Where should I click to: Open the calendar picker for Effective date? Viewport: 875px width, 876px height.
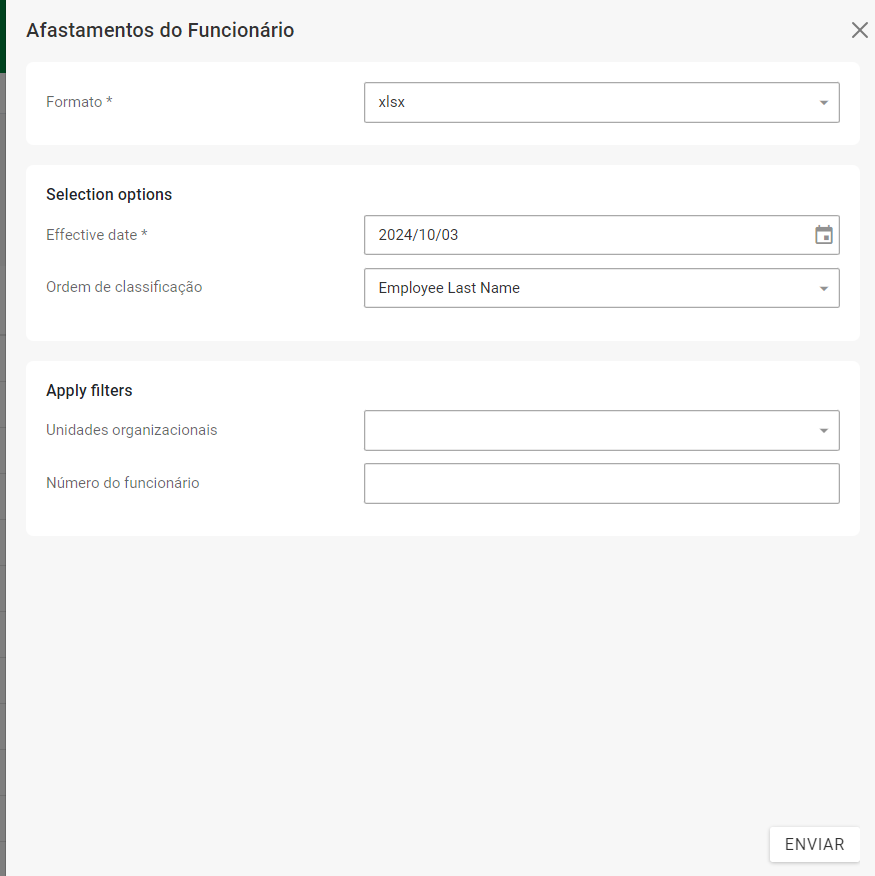point(823,235)
